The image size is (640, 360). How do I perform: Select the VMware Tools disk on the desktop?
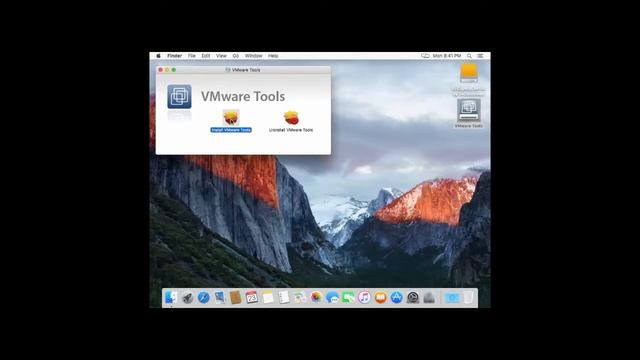coord(469,110)
